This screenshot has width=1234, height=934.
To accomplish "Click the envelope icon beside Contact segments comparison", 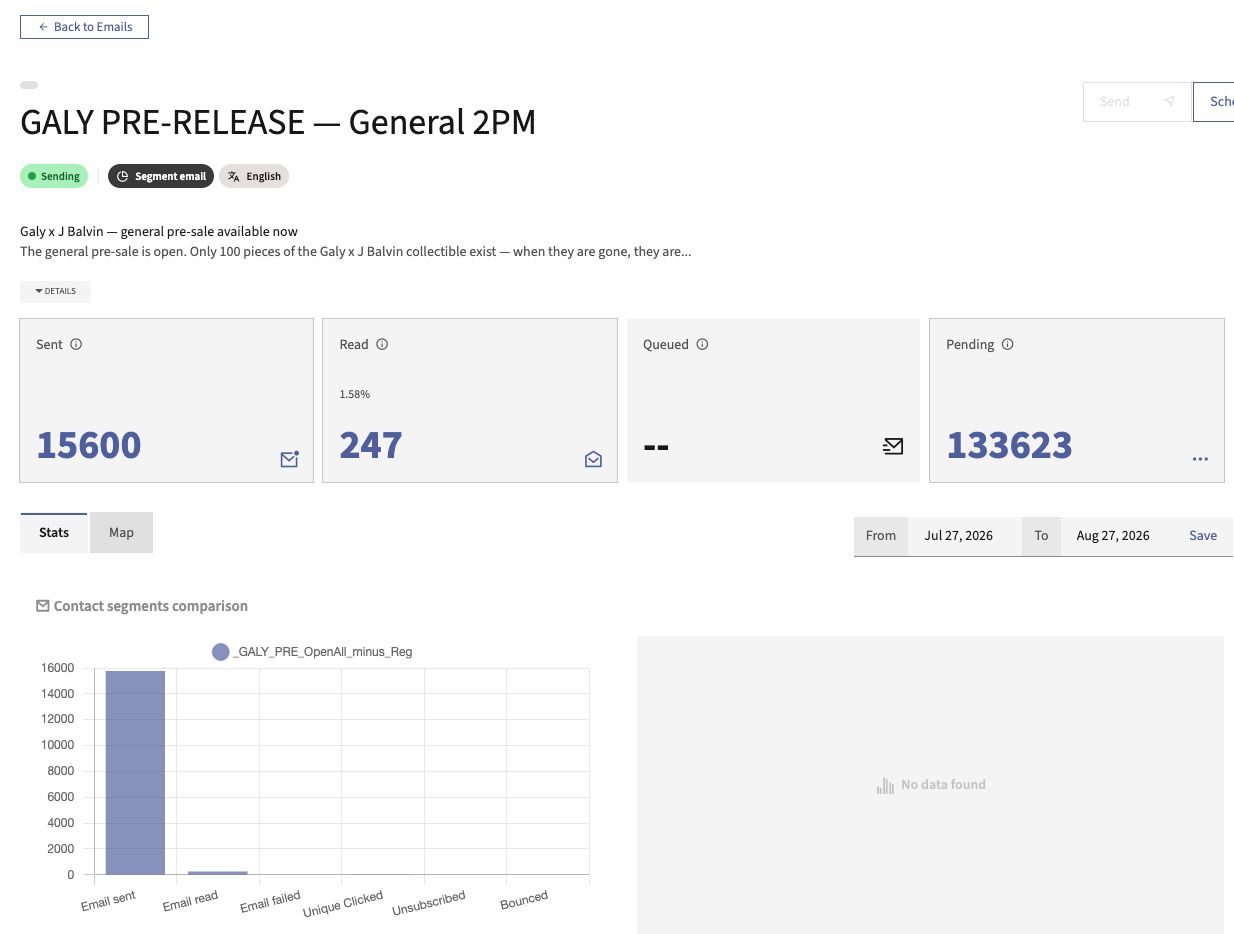I will 42,606.
